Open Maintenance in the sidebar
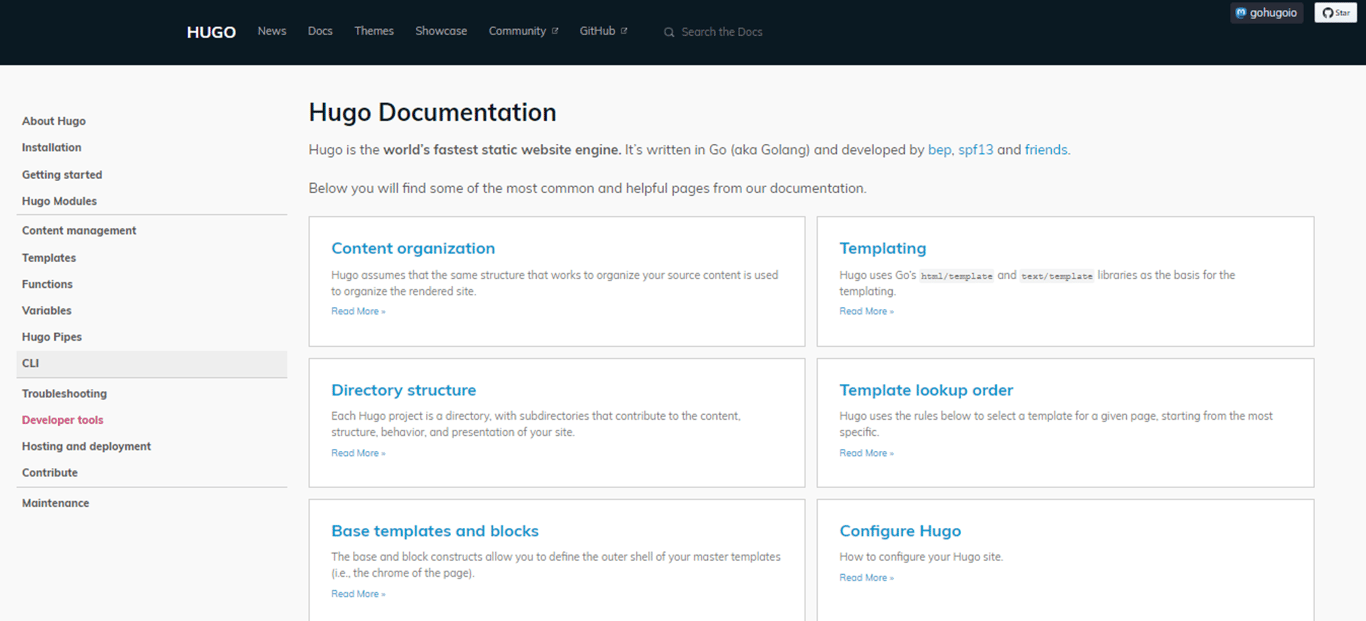This screenshot has width=1366, height=621. [x=56, y=503]
